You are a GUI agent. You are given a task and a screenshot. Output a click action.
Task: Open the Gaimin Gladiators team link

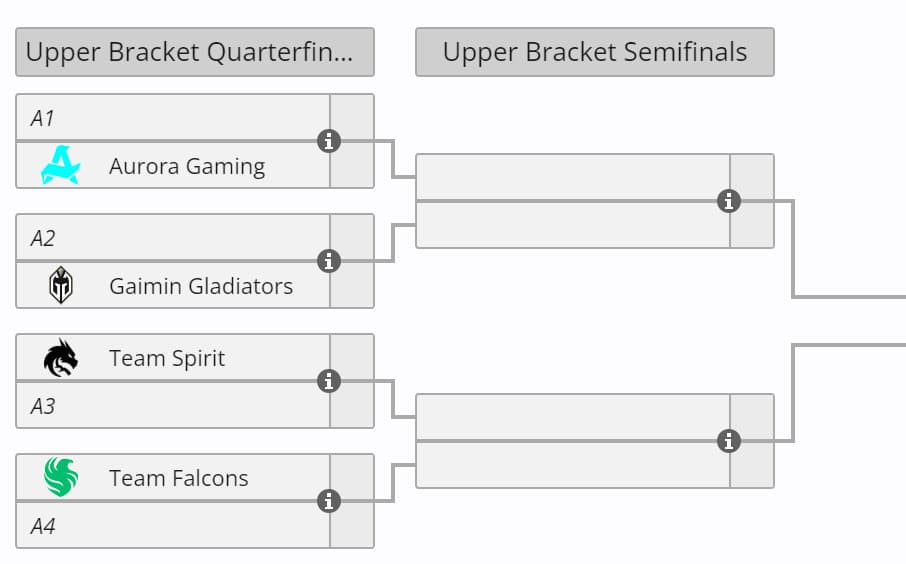coord(201,286)
